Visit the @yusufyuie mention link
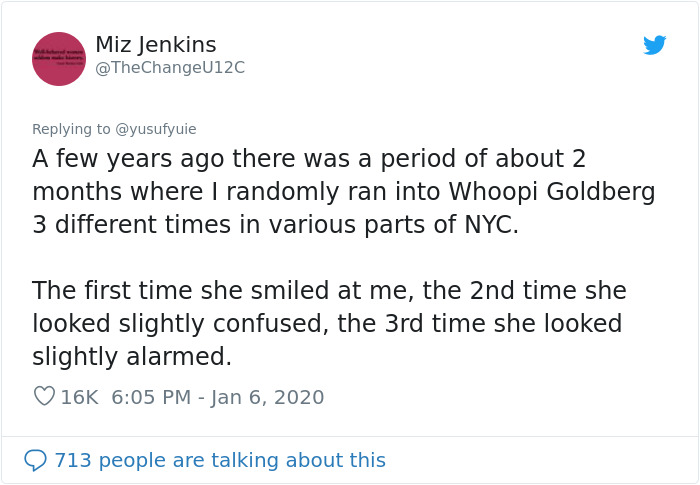The image size is (700, 485). [156, 129]
